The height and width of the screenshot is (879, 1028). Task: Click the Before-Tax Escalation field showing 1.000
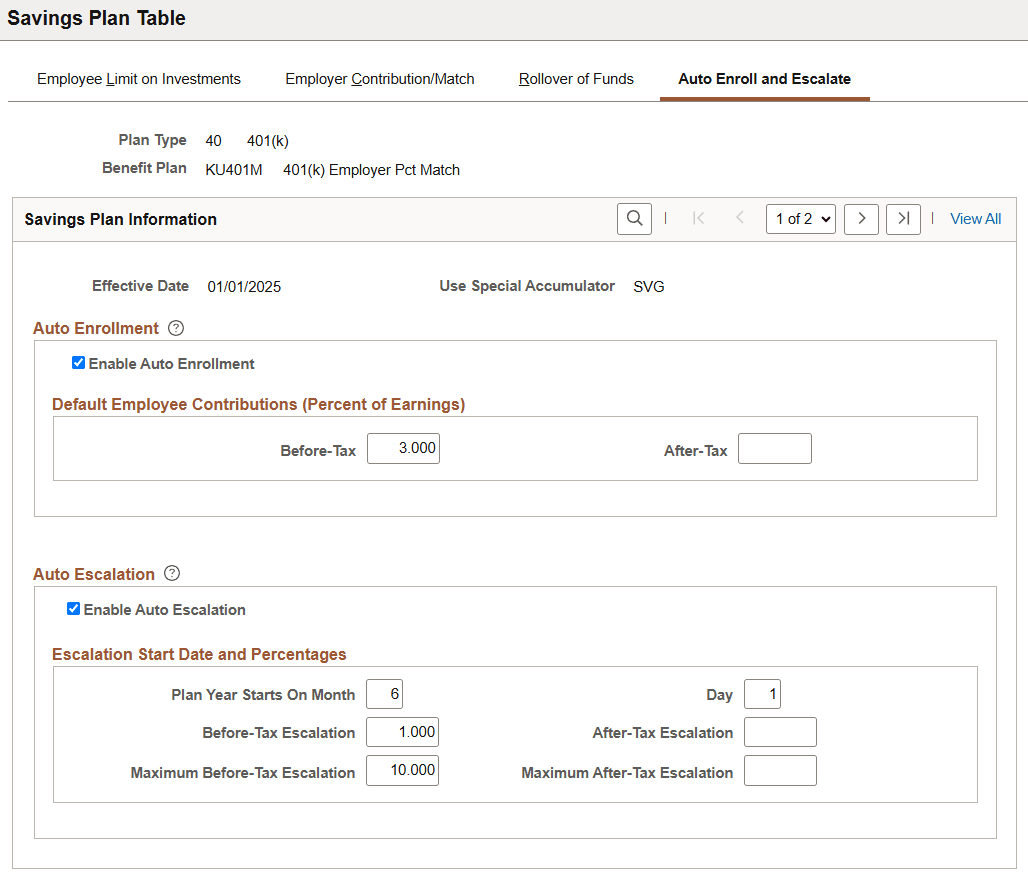402,731
